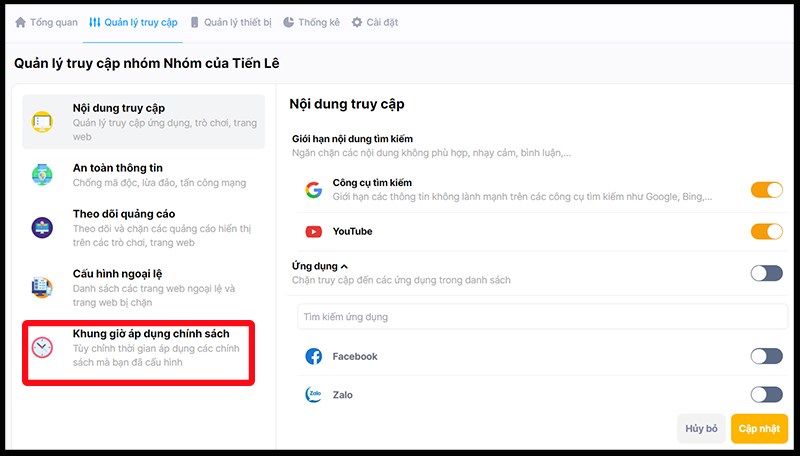The width and height of the screenshot is (800, 456).
Task: Select Nội dung truy cập menu entry
Action: [143, 122]
